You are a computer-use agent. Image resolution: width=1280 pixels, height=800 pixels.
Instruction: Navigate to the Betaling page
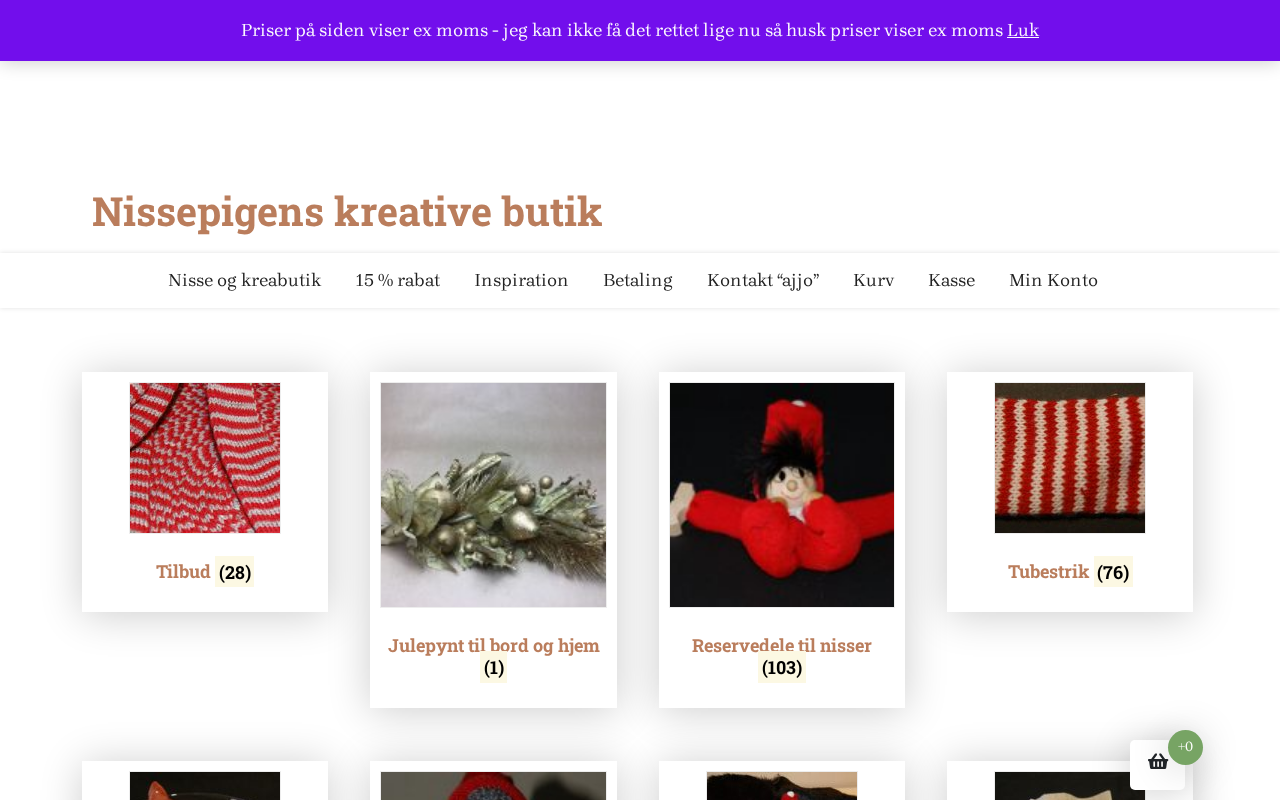pyautogui.click(x=638, y=281)
